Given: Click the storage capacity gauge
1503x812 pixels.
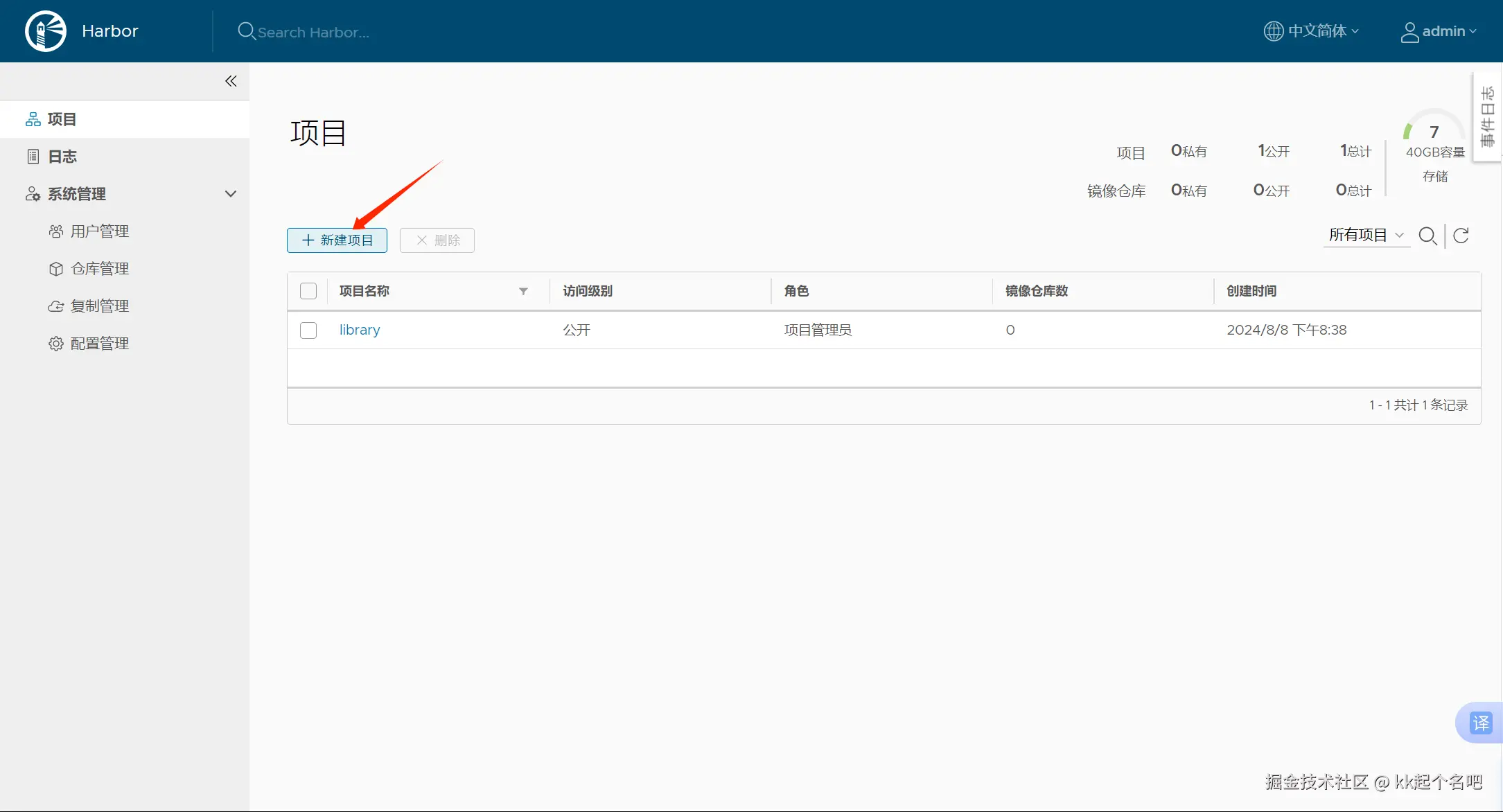Looking at the screenshot, I should pos(1434,132).
